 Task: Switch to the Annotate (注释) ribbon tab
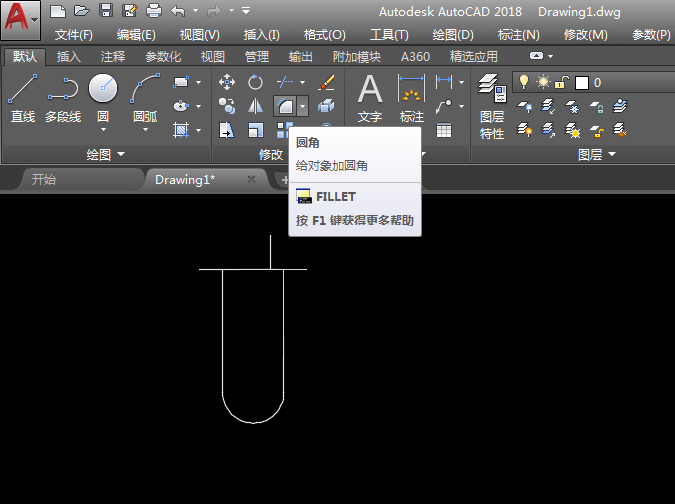[113, 56]
